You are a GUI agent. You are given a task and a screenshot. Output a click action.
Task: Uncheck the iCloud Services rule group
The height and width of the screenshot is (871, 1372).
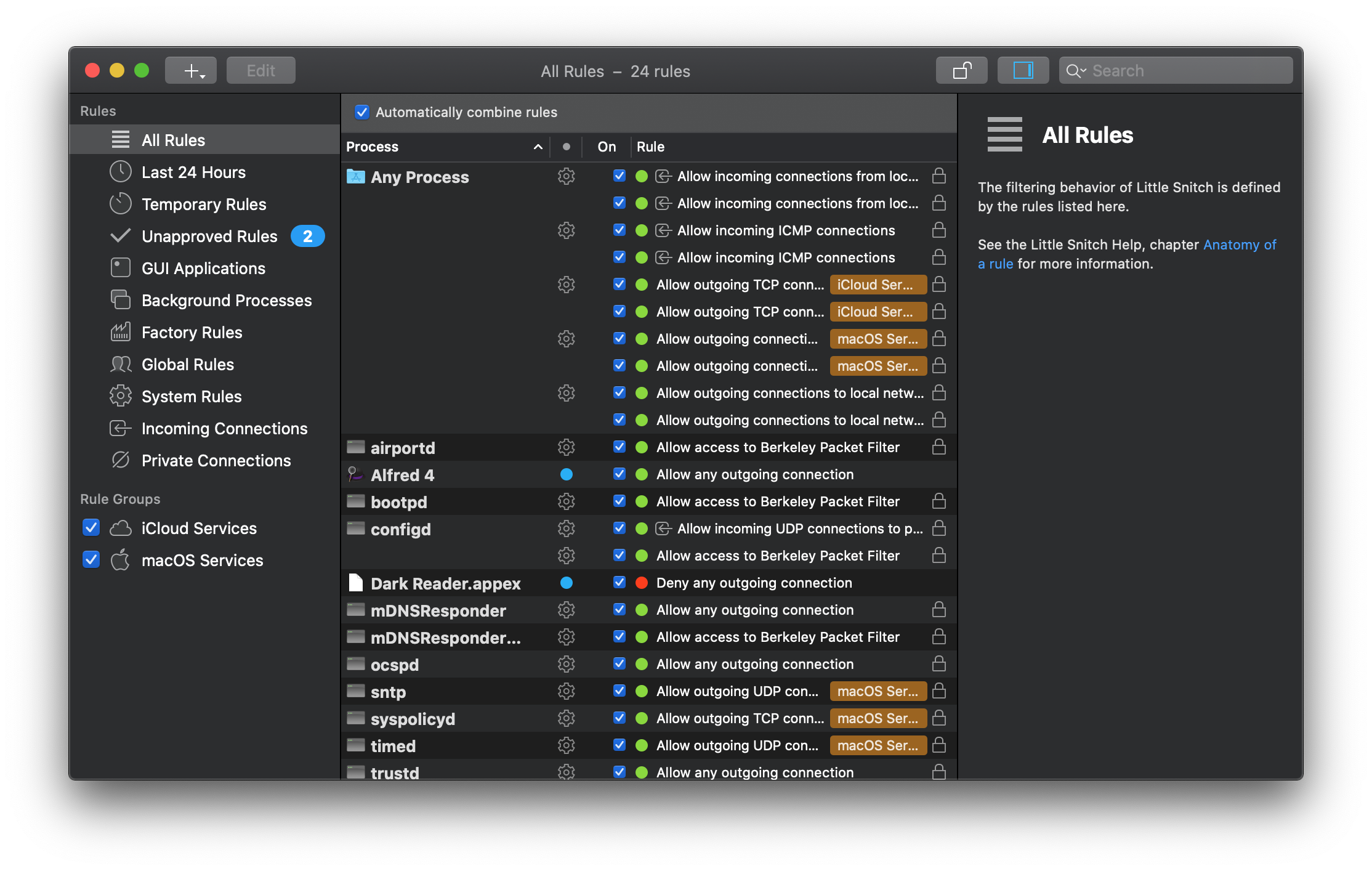point(91,528)
